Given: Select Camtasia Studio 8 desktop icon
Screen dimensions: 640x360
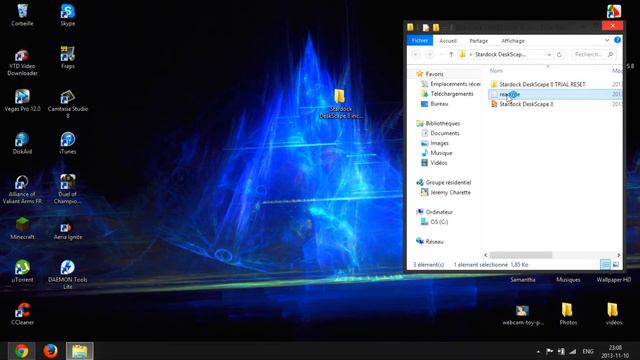Looking at the screenshot, I should (68, 104).
